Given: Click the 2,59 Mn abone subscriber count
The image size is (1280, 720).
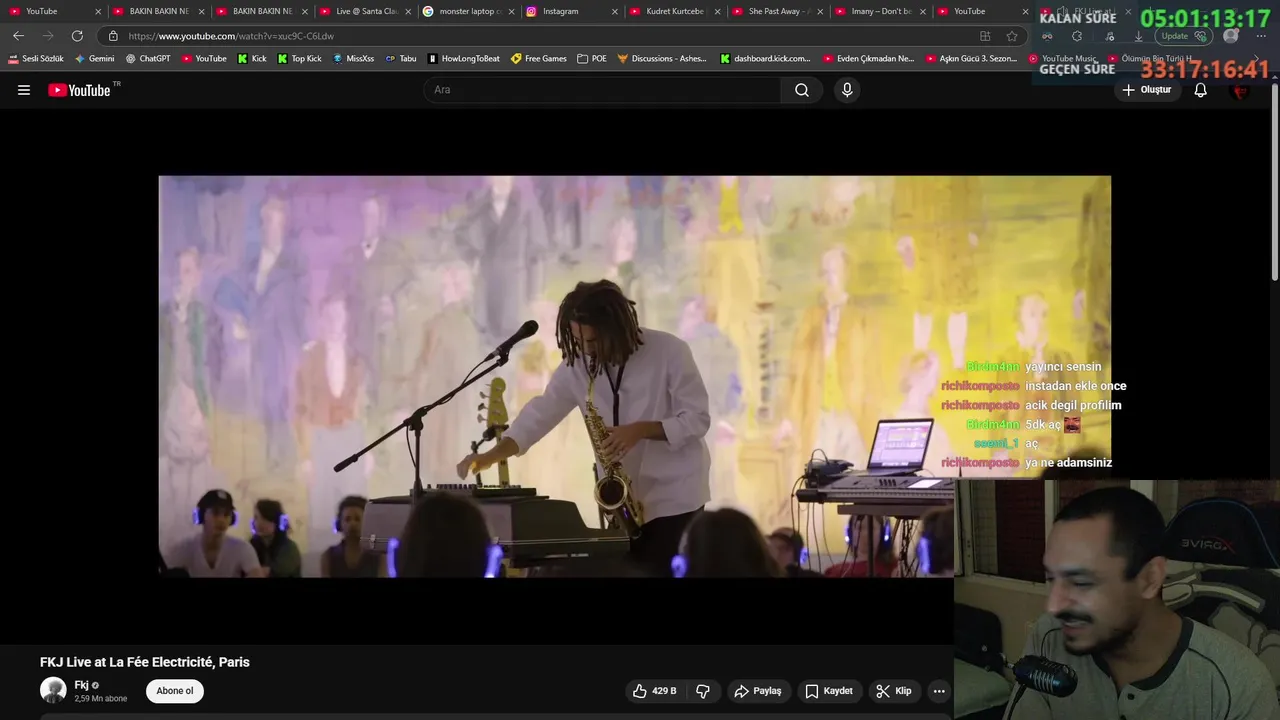Looking at the screenshot, I should 101,699.
